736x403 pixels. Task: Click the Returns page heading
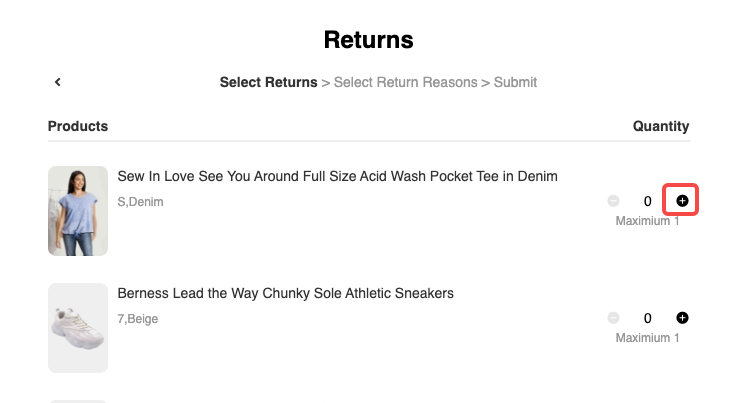[x=368, y=40]
